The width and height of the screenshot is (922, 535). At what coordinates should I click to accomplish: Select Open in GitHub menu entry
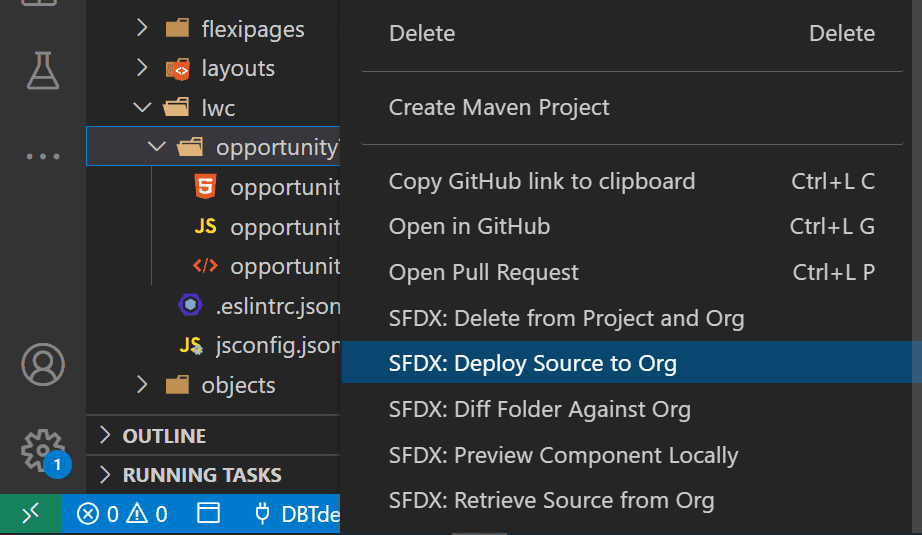pyautogui.click(x=632, y=226)
